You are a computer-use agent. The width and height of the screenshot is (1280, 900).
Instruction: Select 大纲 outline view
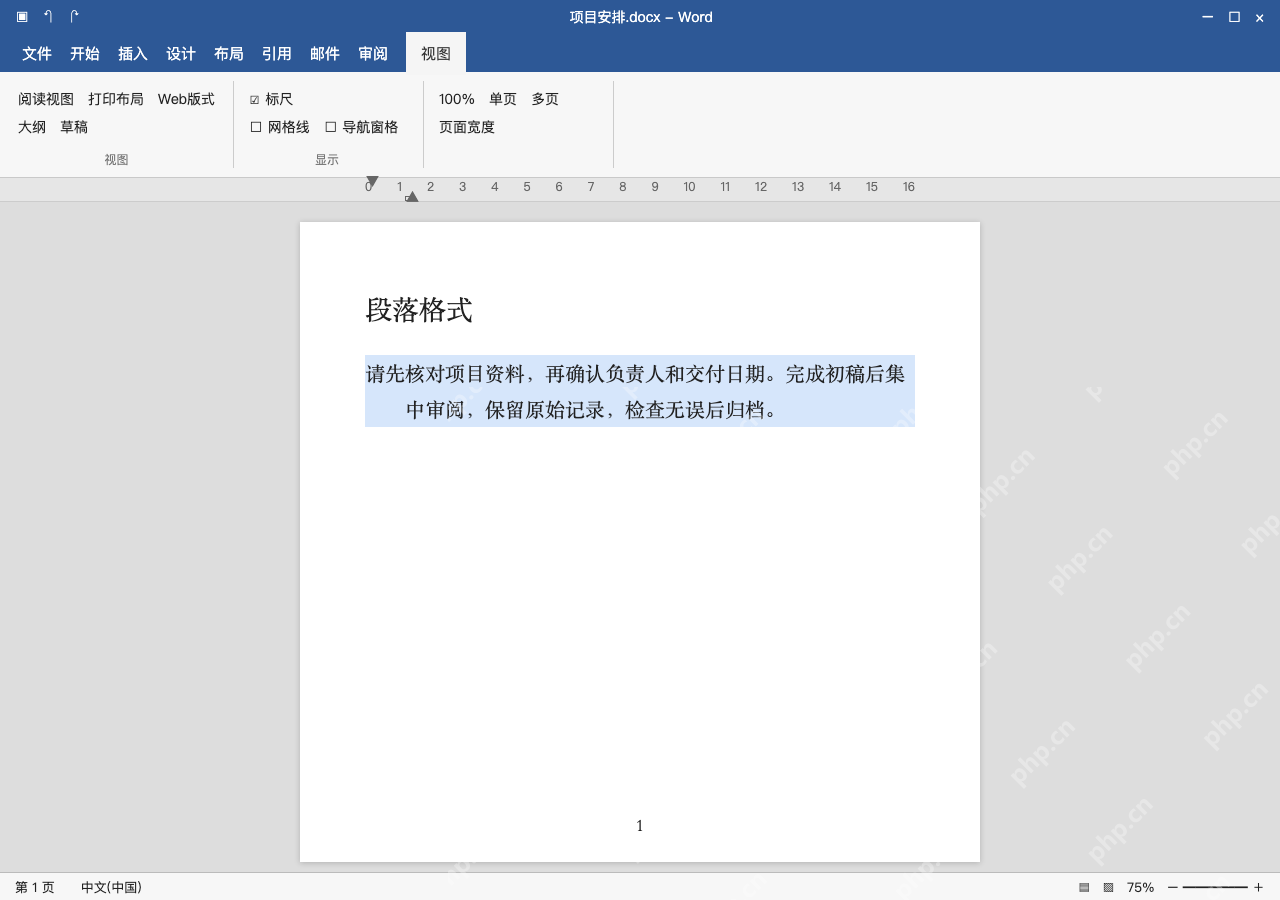pyautogui.click(x=32, y=127)
